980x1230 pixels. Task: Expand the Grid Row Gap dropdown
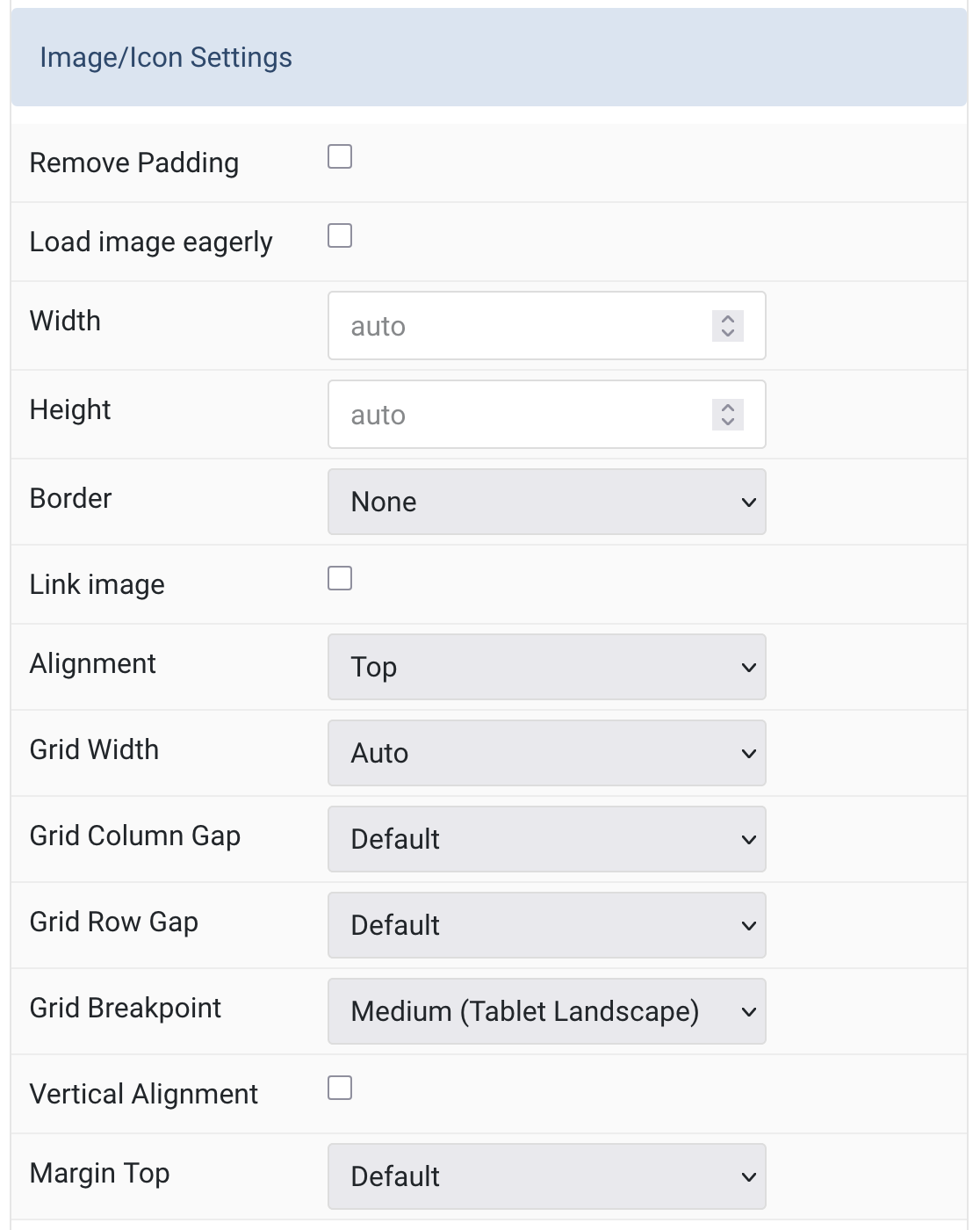point(546,925)
